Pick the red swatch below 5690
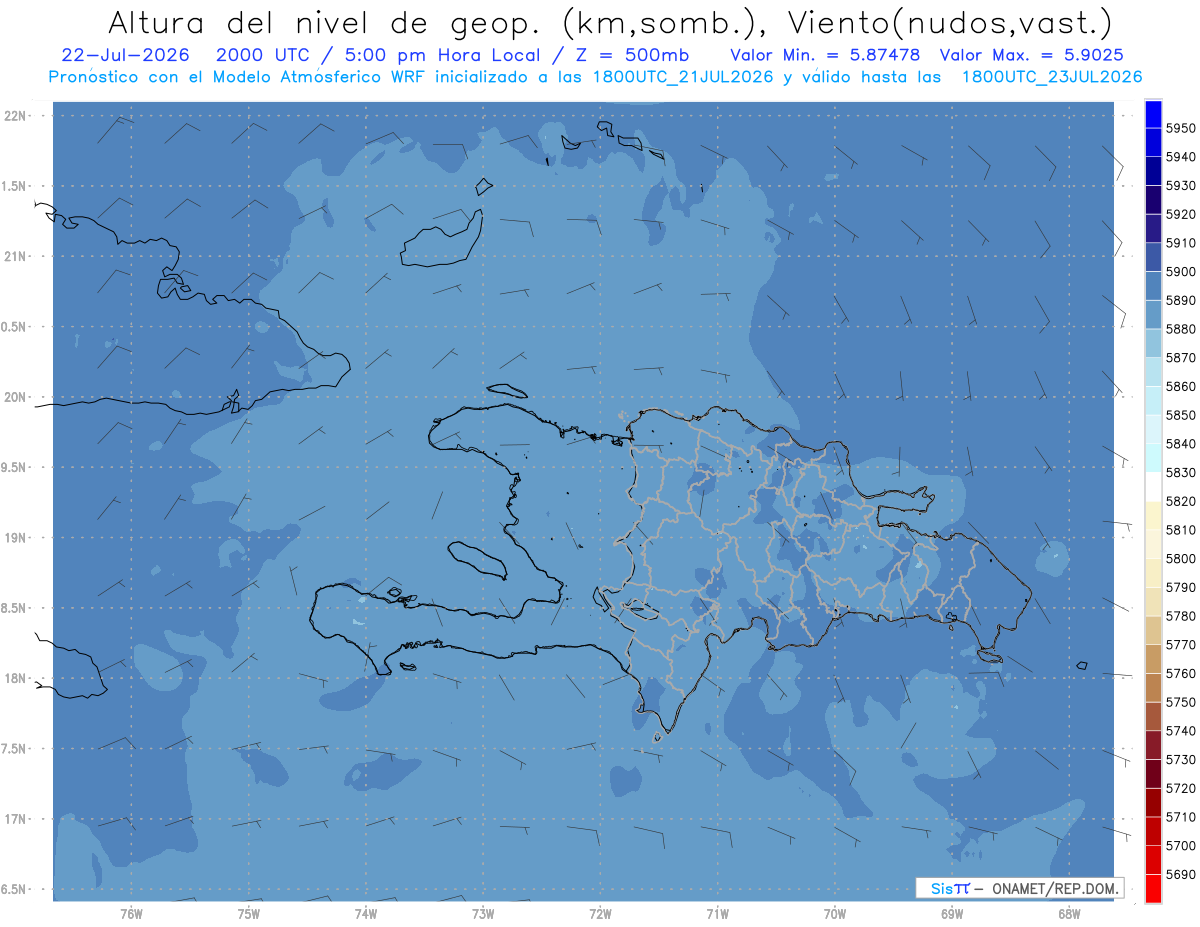Viewport: 1200px width, 927px height. pyautogui.click(x=1153, y=888)
